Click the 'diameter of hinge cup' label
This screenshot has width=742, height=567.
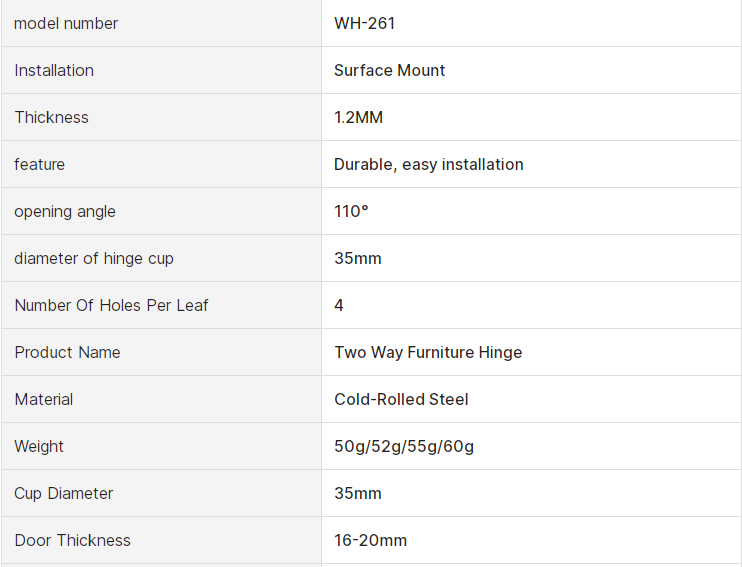click(x=94, y=258)
